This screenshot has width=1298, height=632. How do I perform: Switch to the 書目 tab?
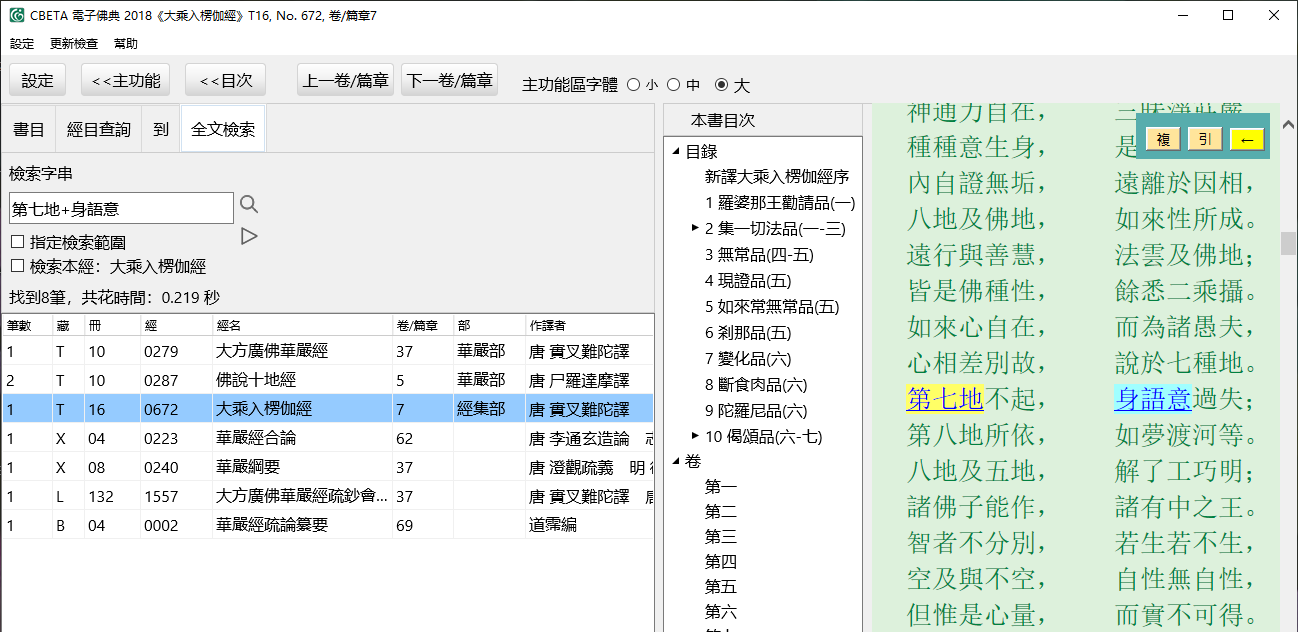coord(29,129)
